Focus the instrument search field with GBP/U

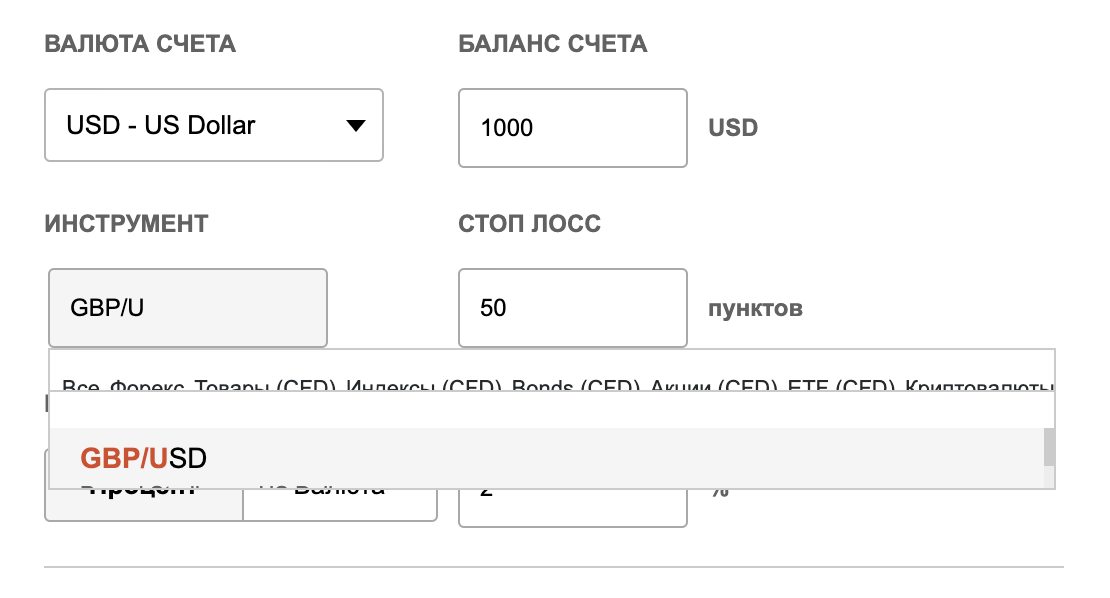[x=188, y=307]
